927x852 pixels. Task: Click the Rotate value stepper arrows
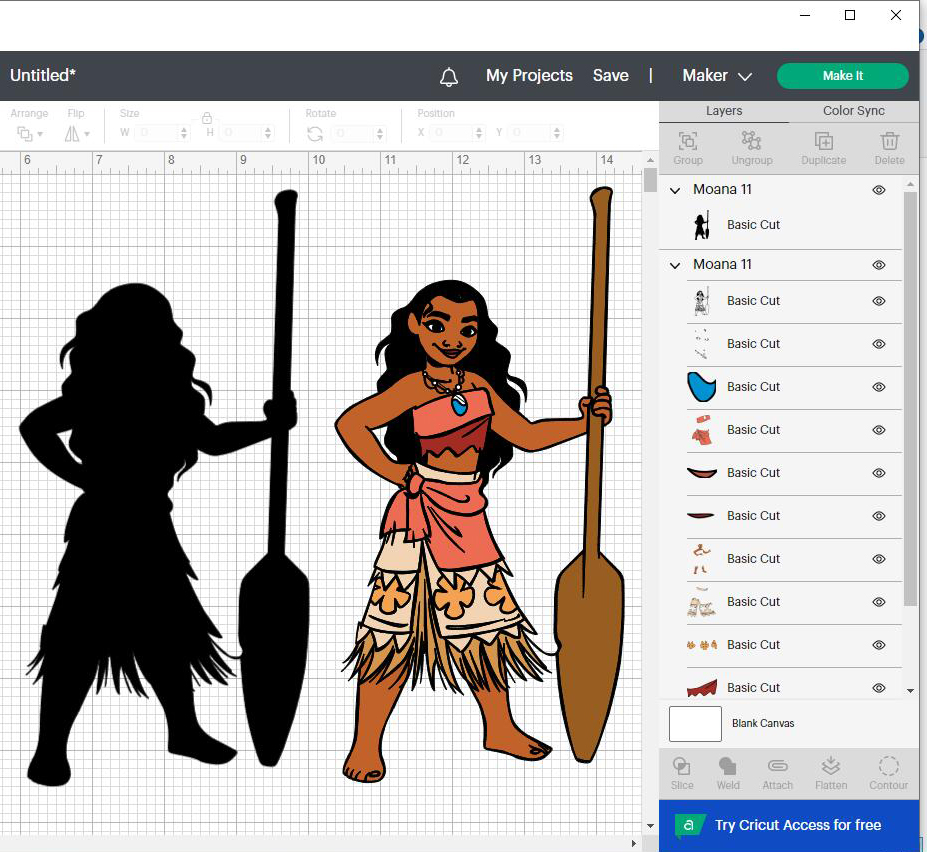point(380,133)
